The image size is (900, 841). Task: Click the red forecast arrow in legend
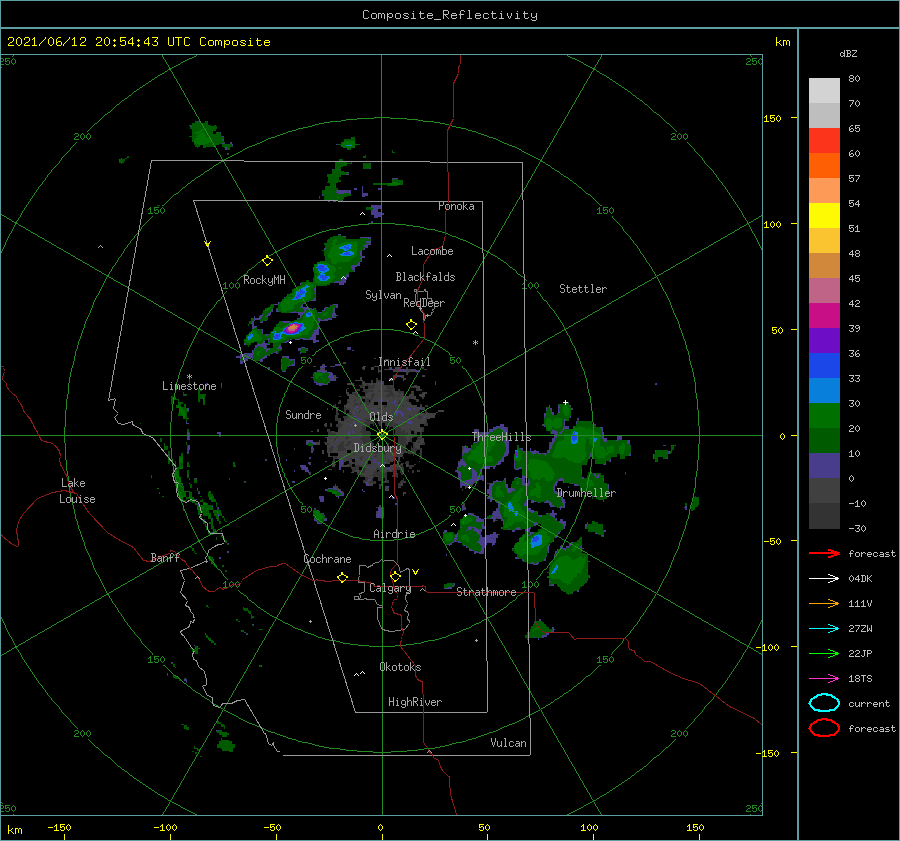click(824, 553)
